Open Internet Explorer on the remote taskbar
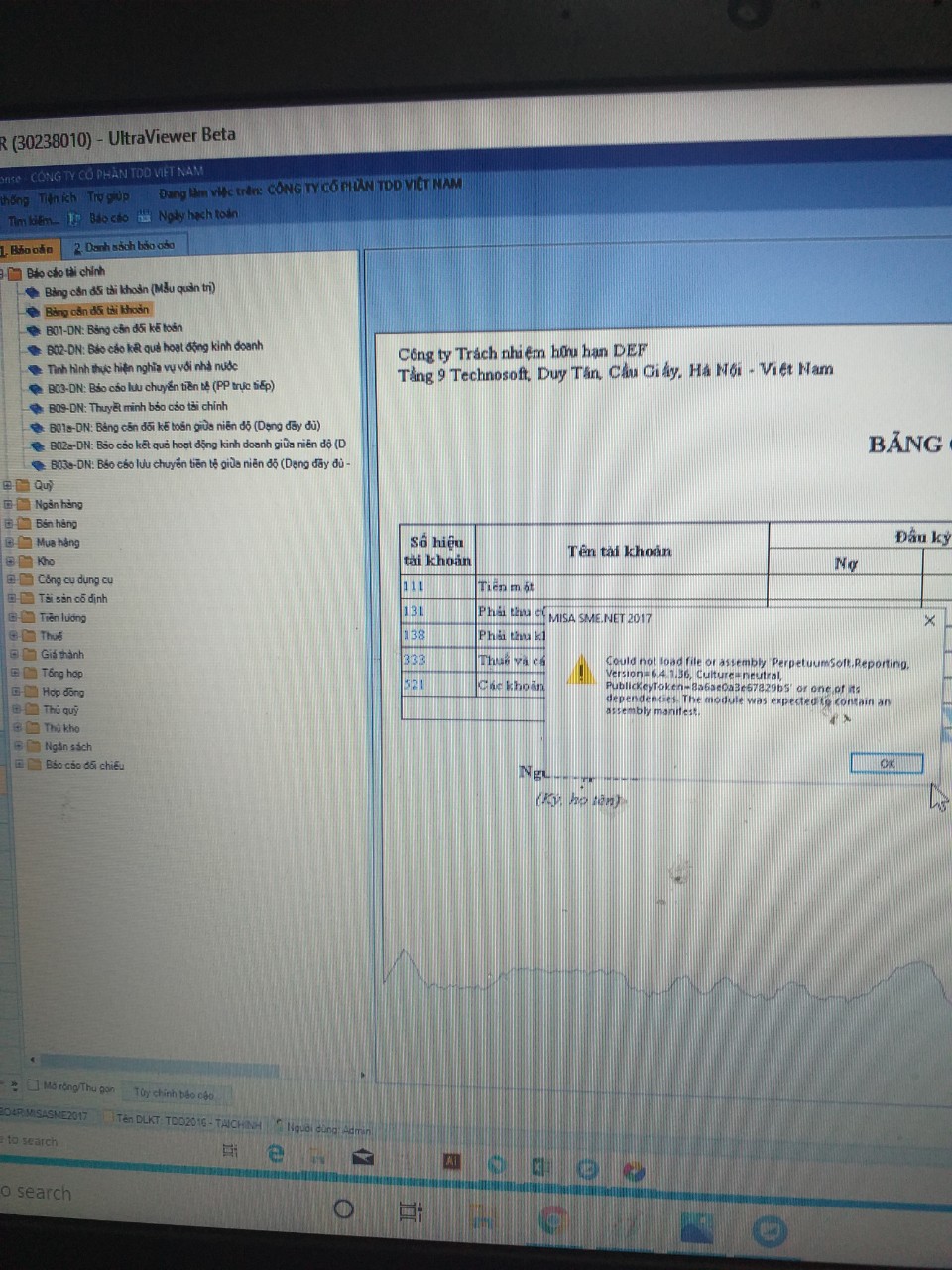 (x=276, y=1152)
